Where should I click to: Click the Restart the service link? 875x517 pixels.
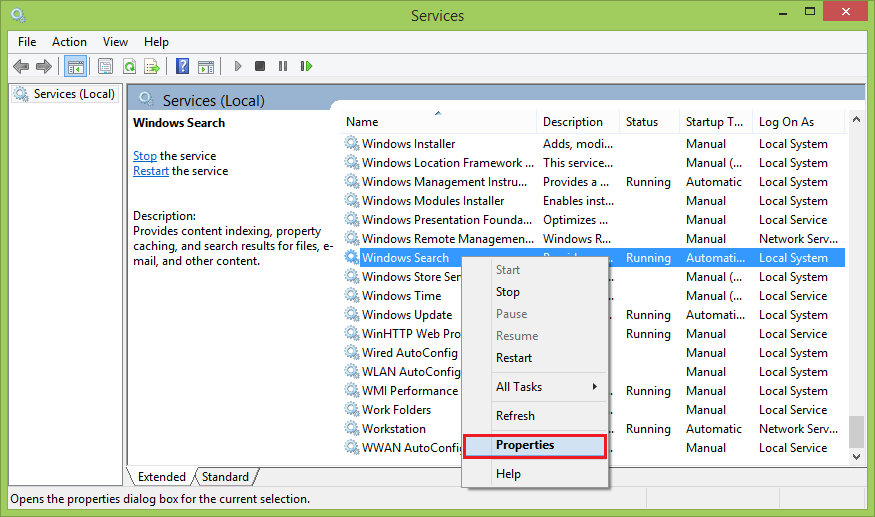[151, 171]
